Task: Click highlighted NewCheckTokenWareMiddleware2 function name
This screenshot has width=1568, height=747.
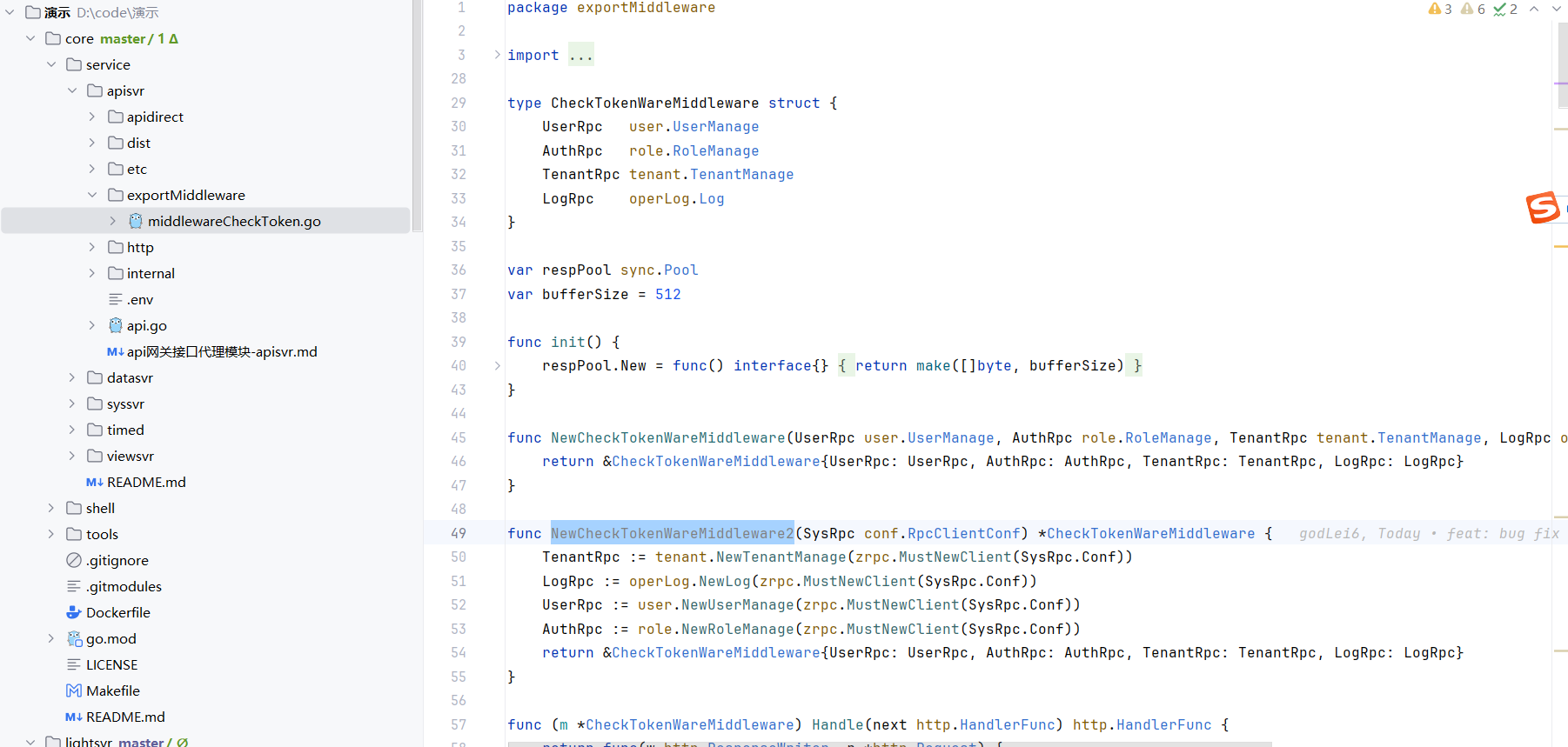Action: pyautogui.click(x=672, y=533)
